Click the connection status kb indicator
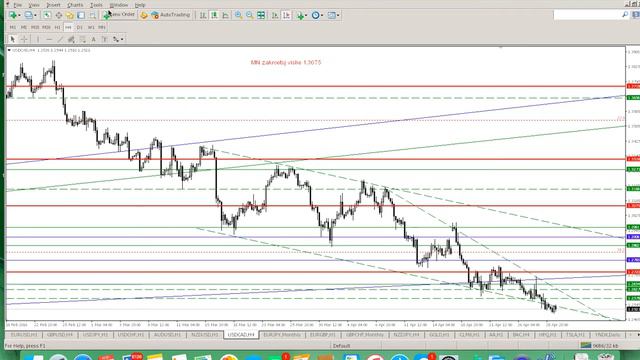Image resolution: width=640 pixels, height=360 pixels. click(x=600, y=346)
